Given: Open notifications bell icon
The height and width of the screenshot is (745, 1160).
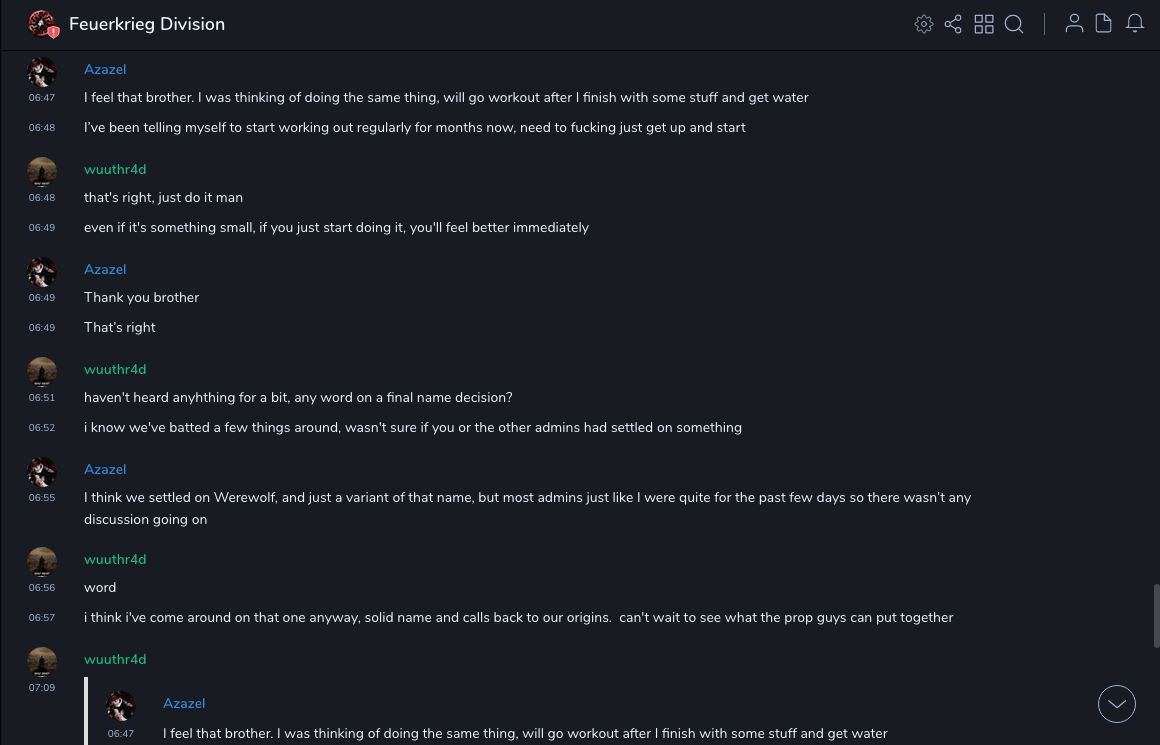Looking at the screenshot, I should click(1135, 24).
